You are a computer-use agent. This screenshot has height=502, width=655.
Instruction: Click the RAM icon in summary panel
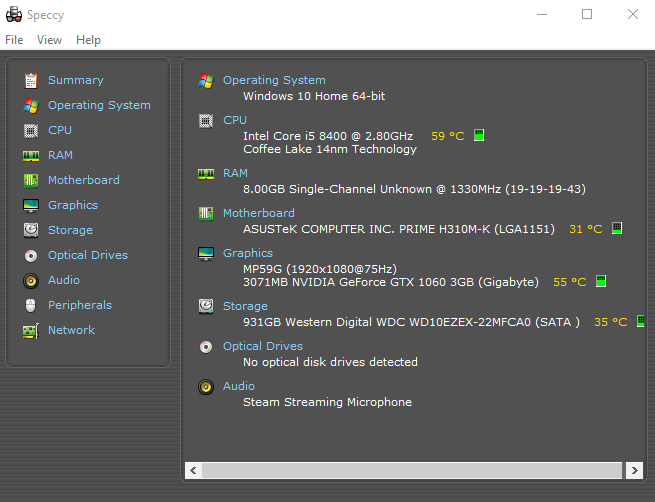(206, 174)
